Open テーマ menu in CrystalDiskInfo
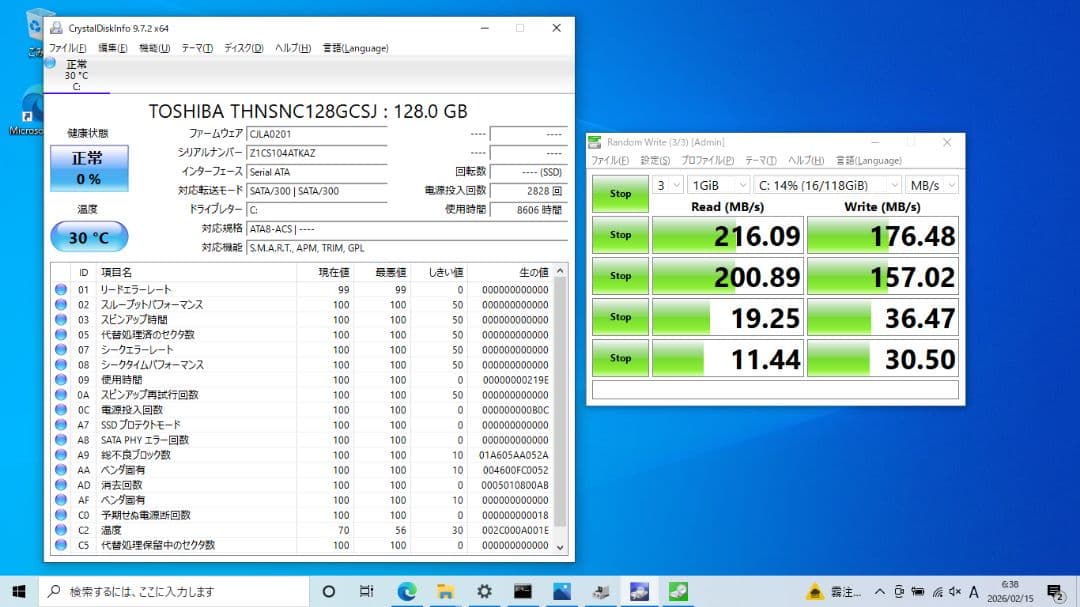 pyautogui.click(x=197, y=48)
